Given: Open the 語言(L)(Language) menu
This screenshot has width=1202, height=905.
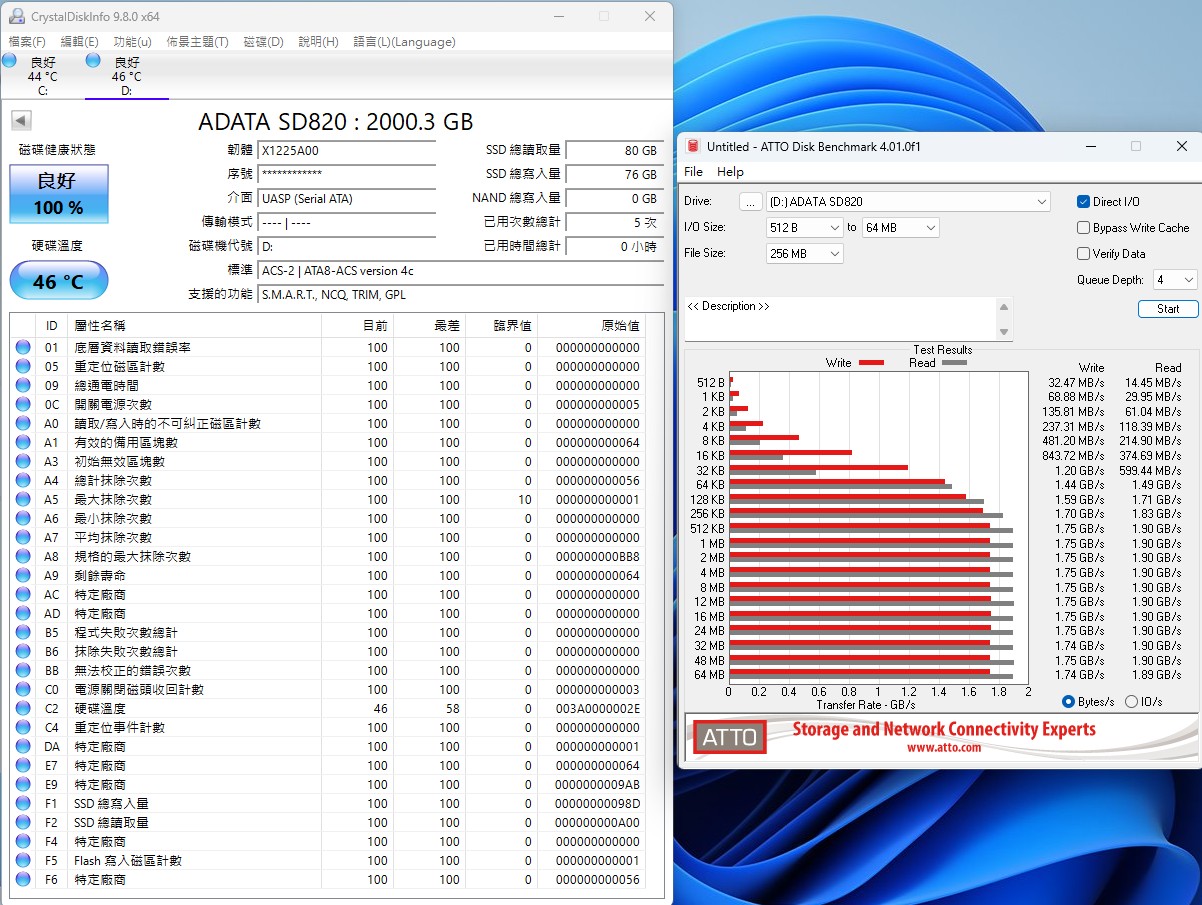Looking at the screenshot, I should [x=404, y=41].
